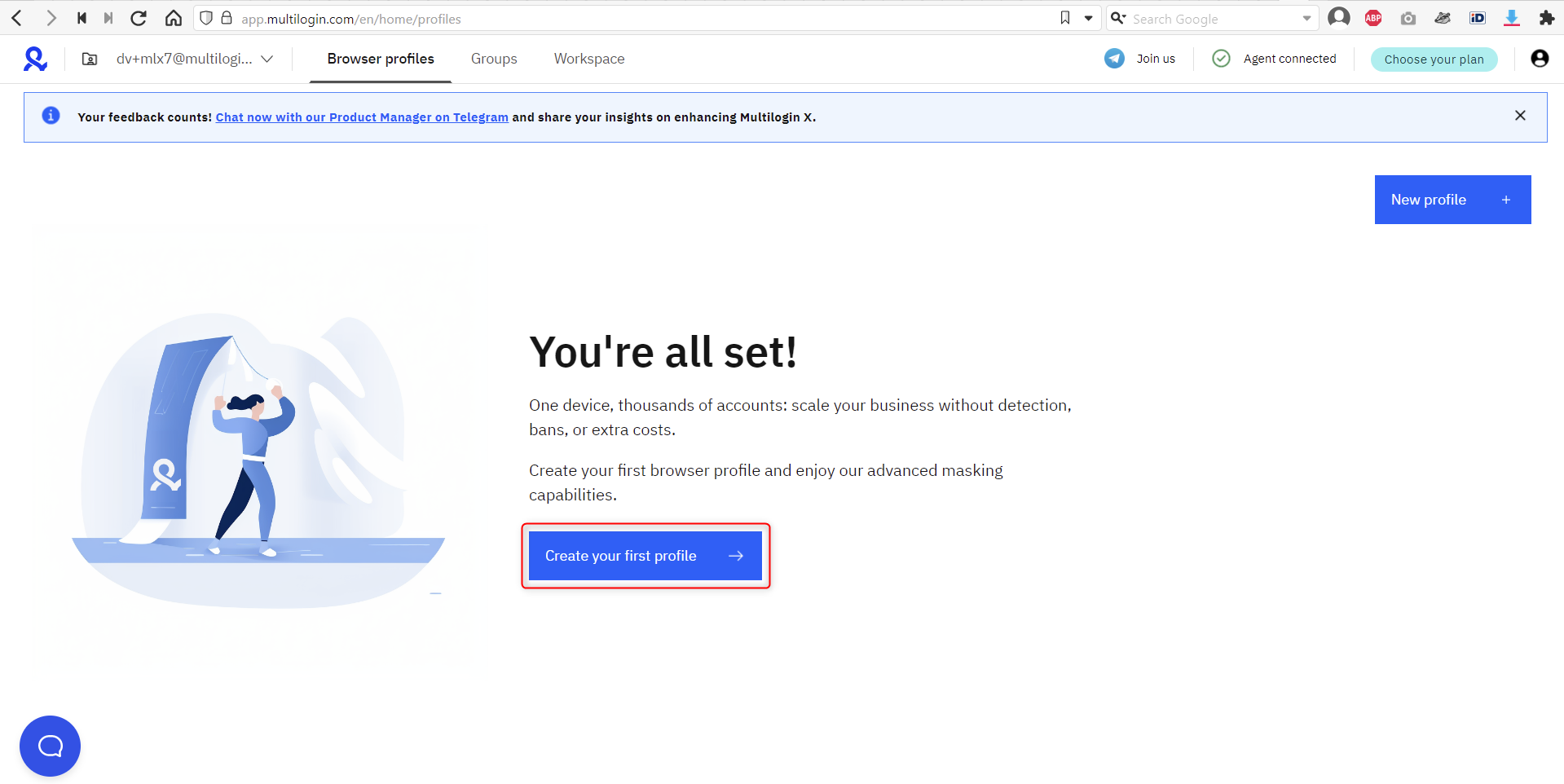Click the Agent connected status text
This screenshot has height=784, width=1564.
pos(1289,59)
